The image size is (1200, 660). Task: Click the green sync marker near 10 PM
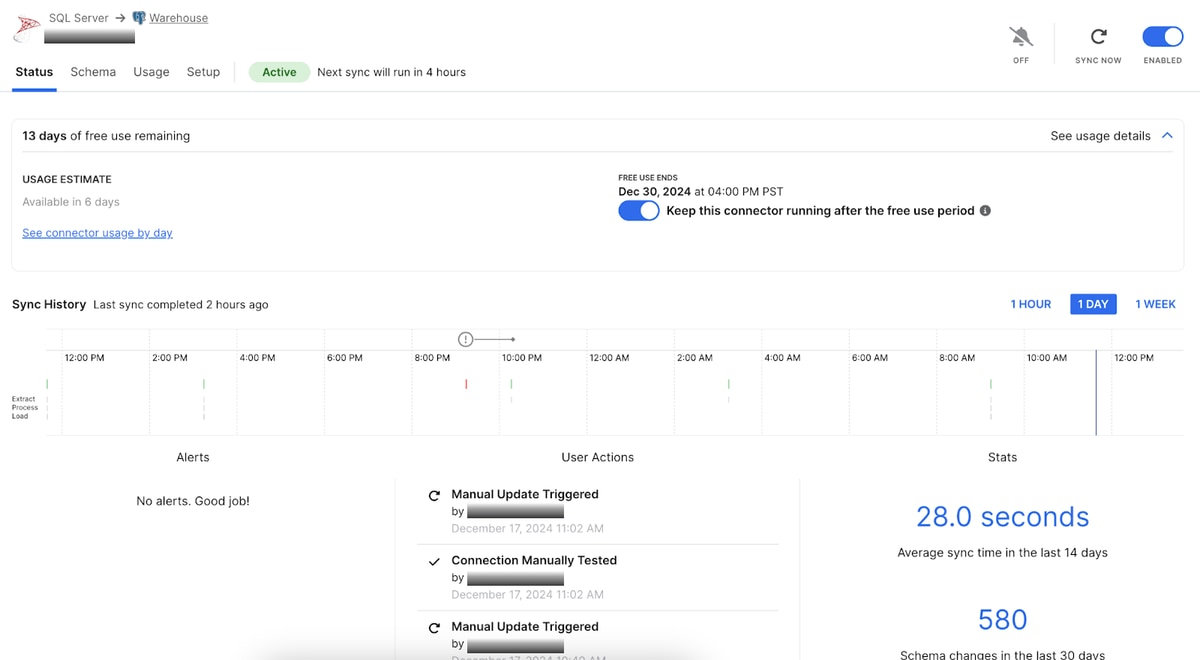pyautogui.click(x=511, y=384)
